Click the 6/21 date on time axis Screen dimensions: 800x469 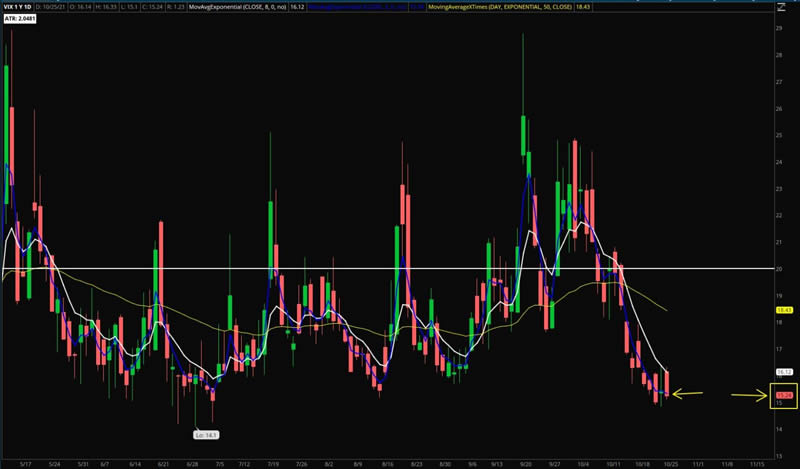[162, 464]
